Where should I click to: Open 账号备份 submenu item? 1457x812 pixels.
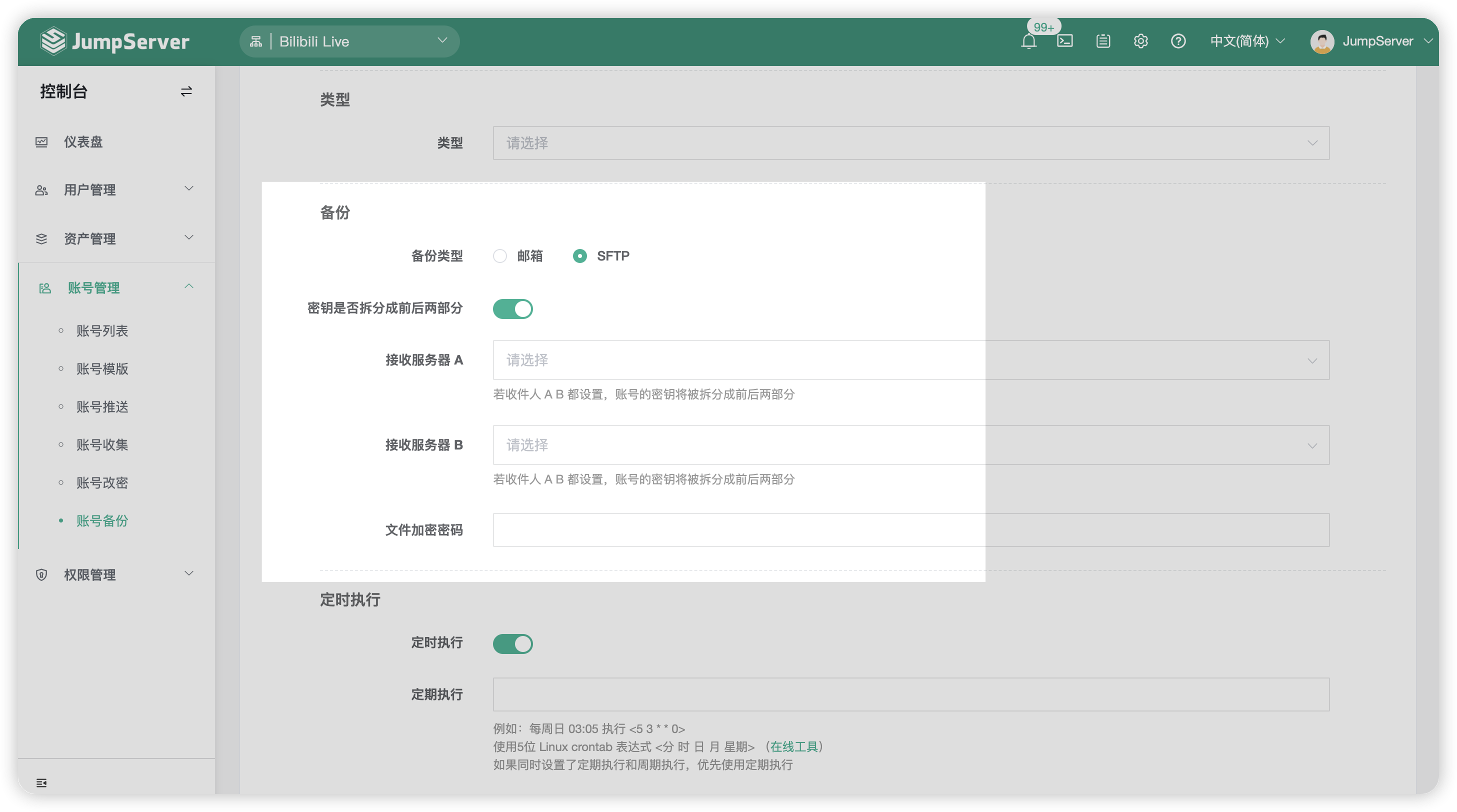102,520
